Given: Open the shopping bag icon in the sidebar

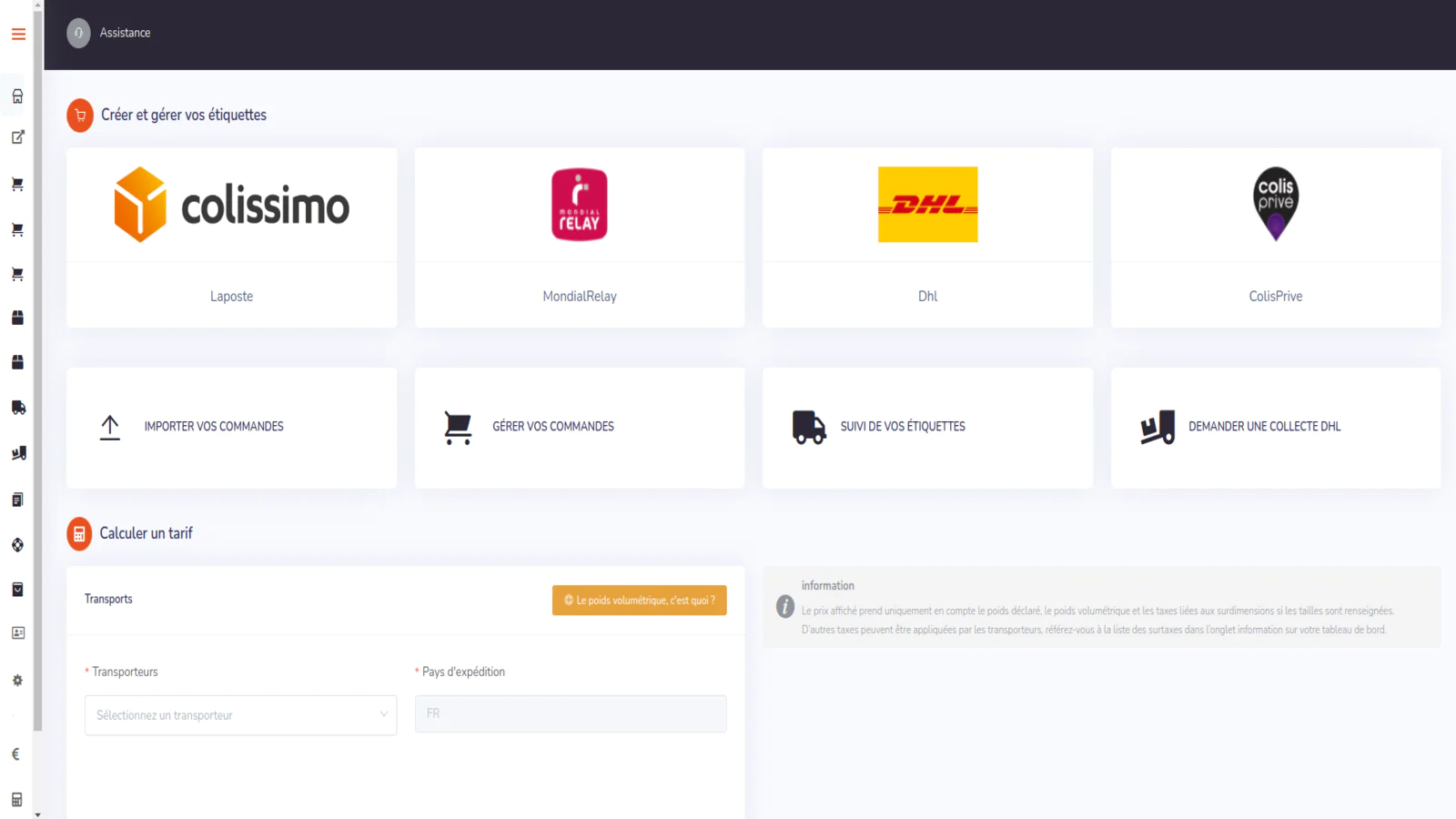Looking at the screenshot, I should coord(17,590).
